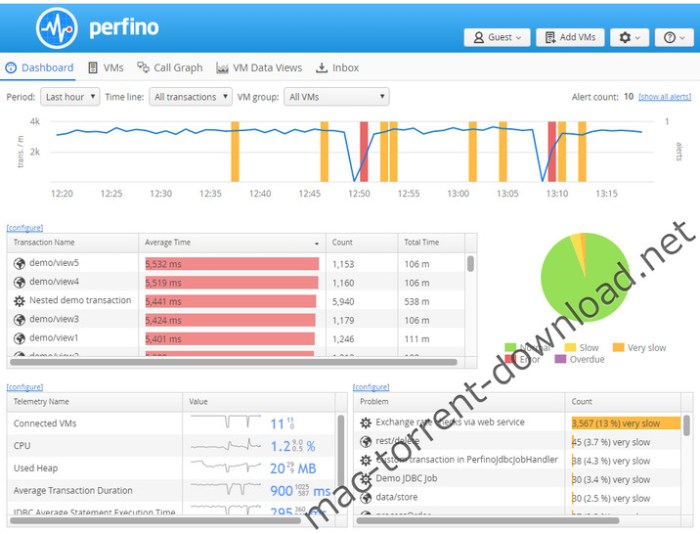700x534 pixels.
Task: Click the globe icon for rest/delete
Action: [x=366, y=442]
